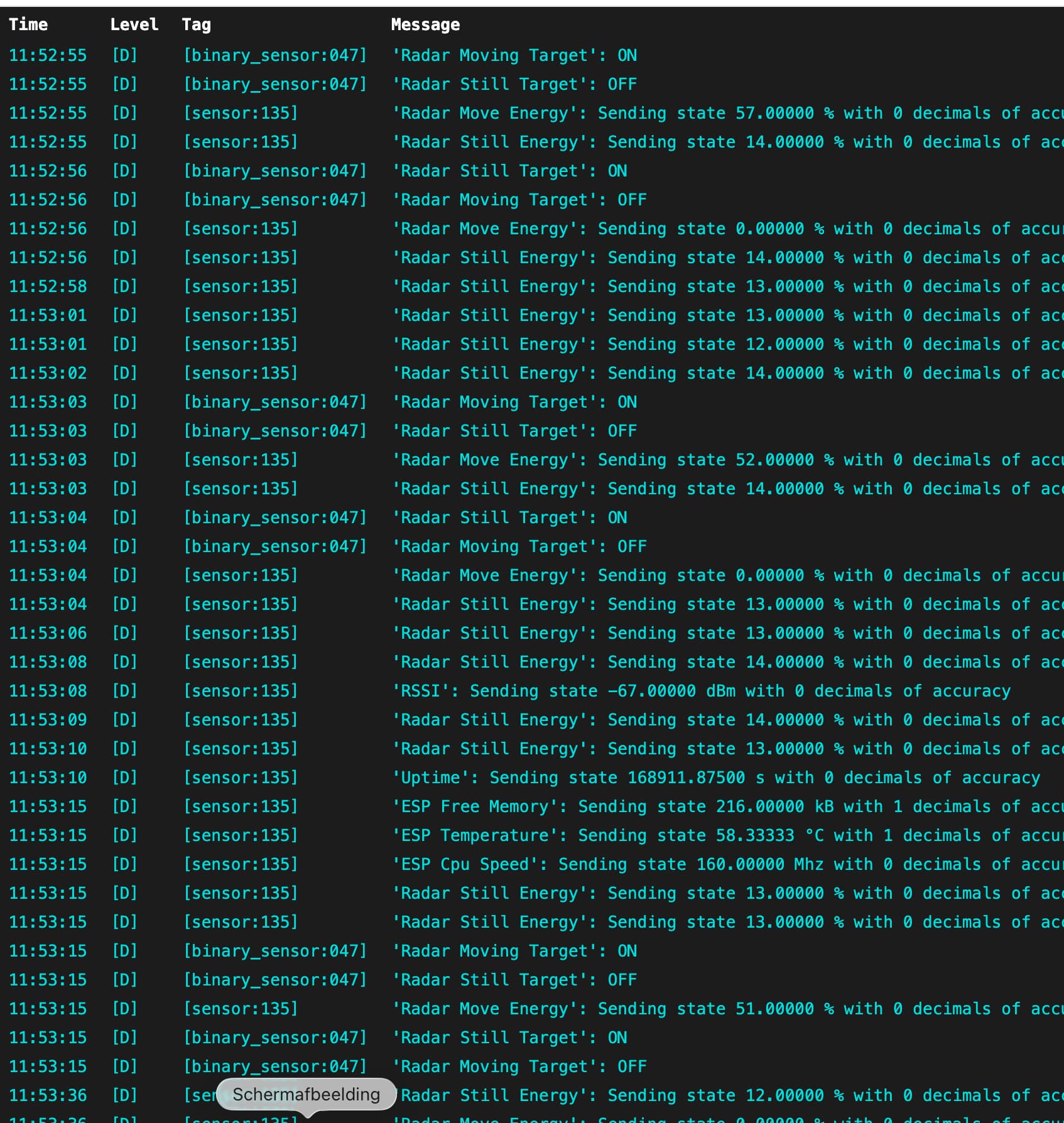
Task: Click the Schermafbeelding tooltip bubble
Action: (x=306, y=1095)
